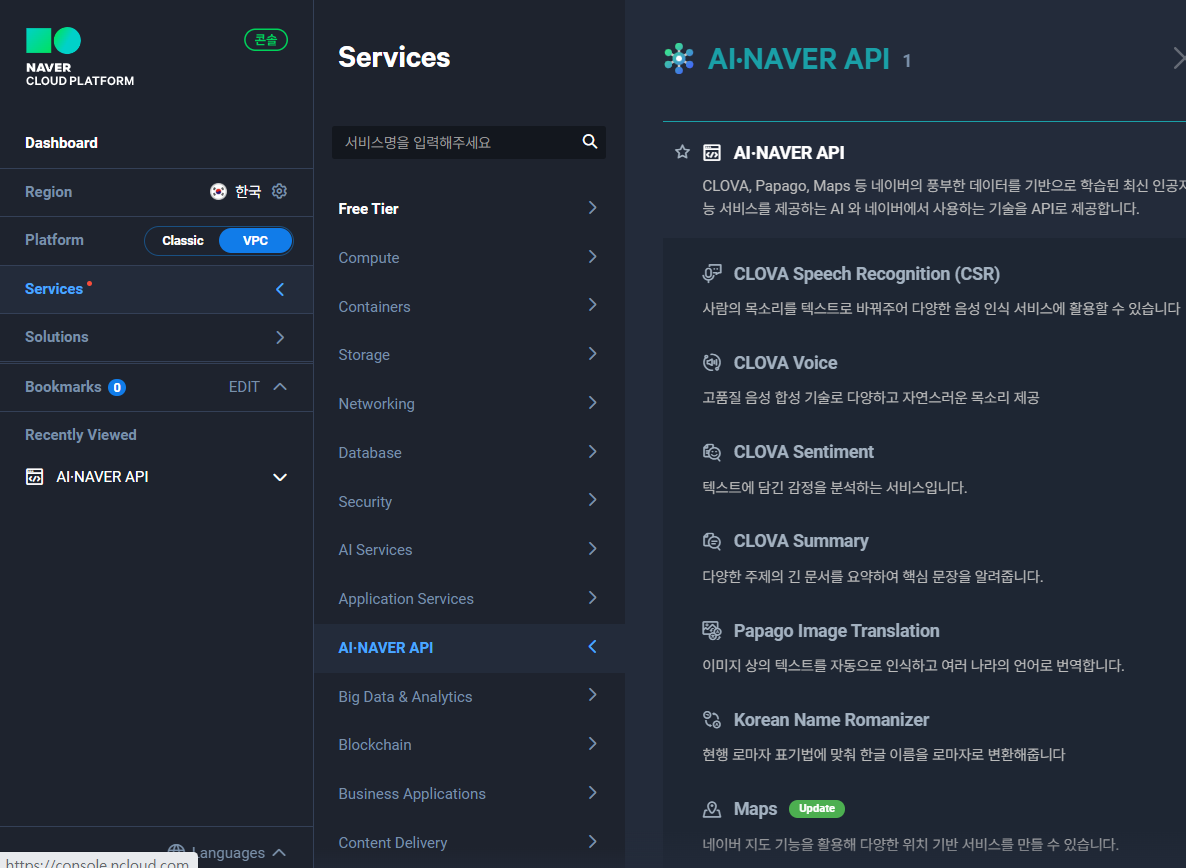
Task: Open the AI·NAVER API service title link
Action: point(788,153)
